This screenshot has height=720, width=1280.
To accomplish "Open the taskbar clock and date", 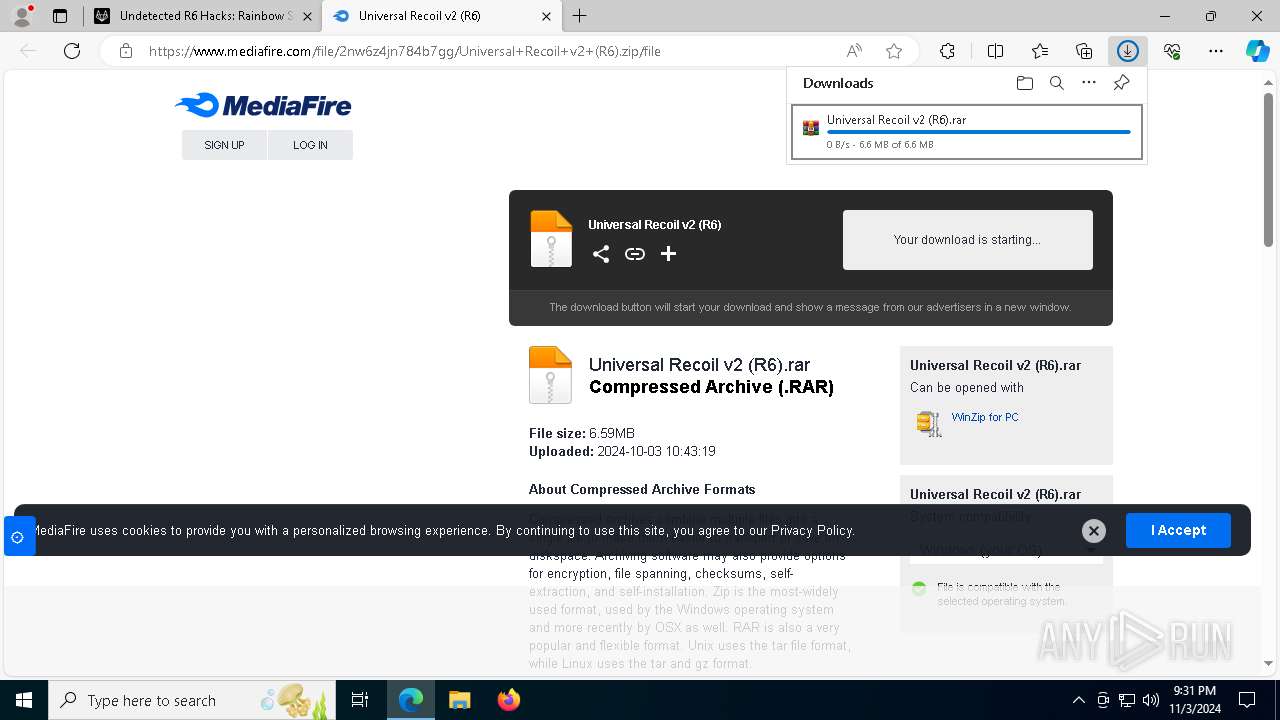I will click(x=1195, y=700).
